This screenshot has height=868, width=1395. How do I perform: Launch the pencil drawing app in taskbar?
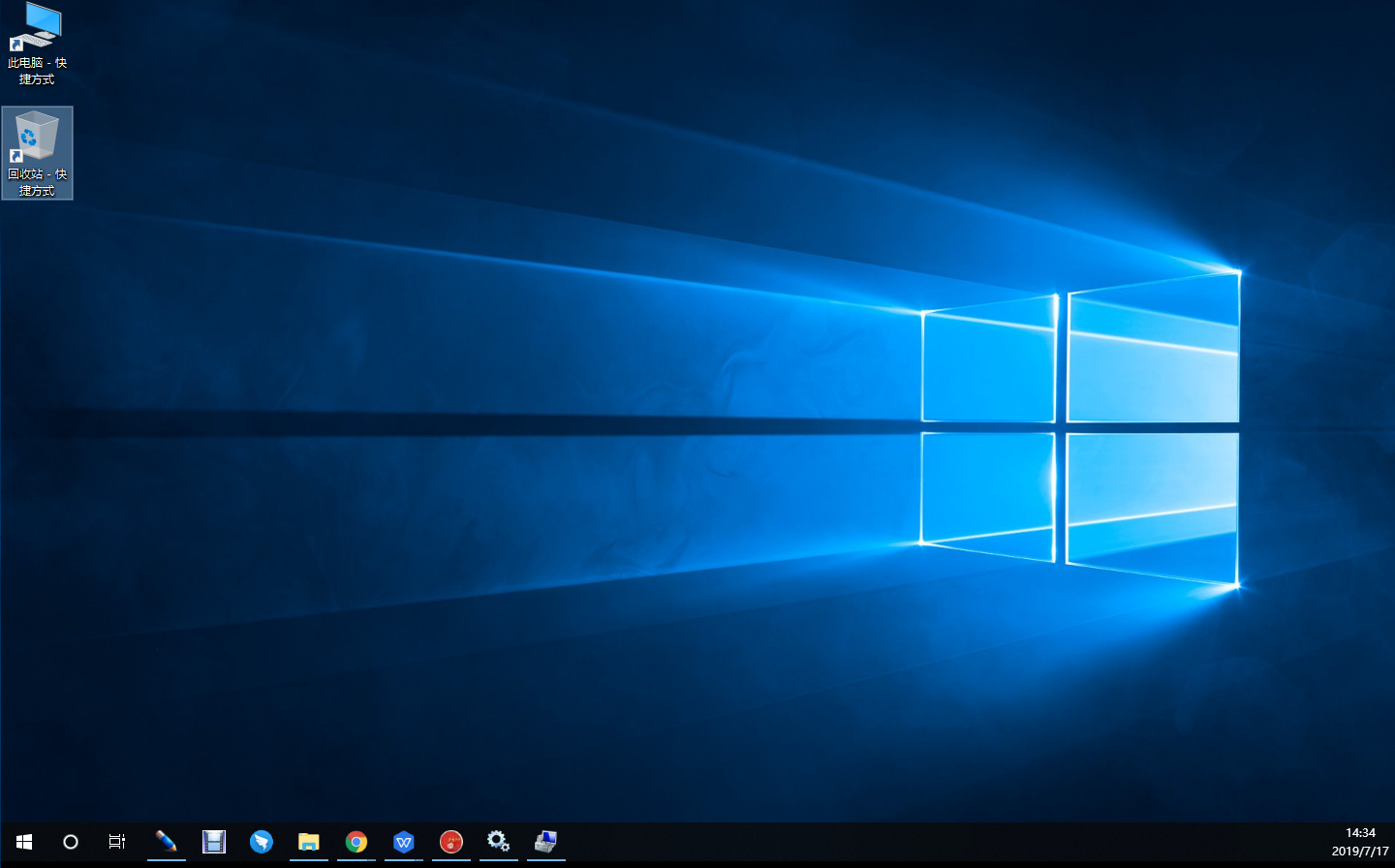166,841
